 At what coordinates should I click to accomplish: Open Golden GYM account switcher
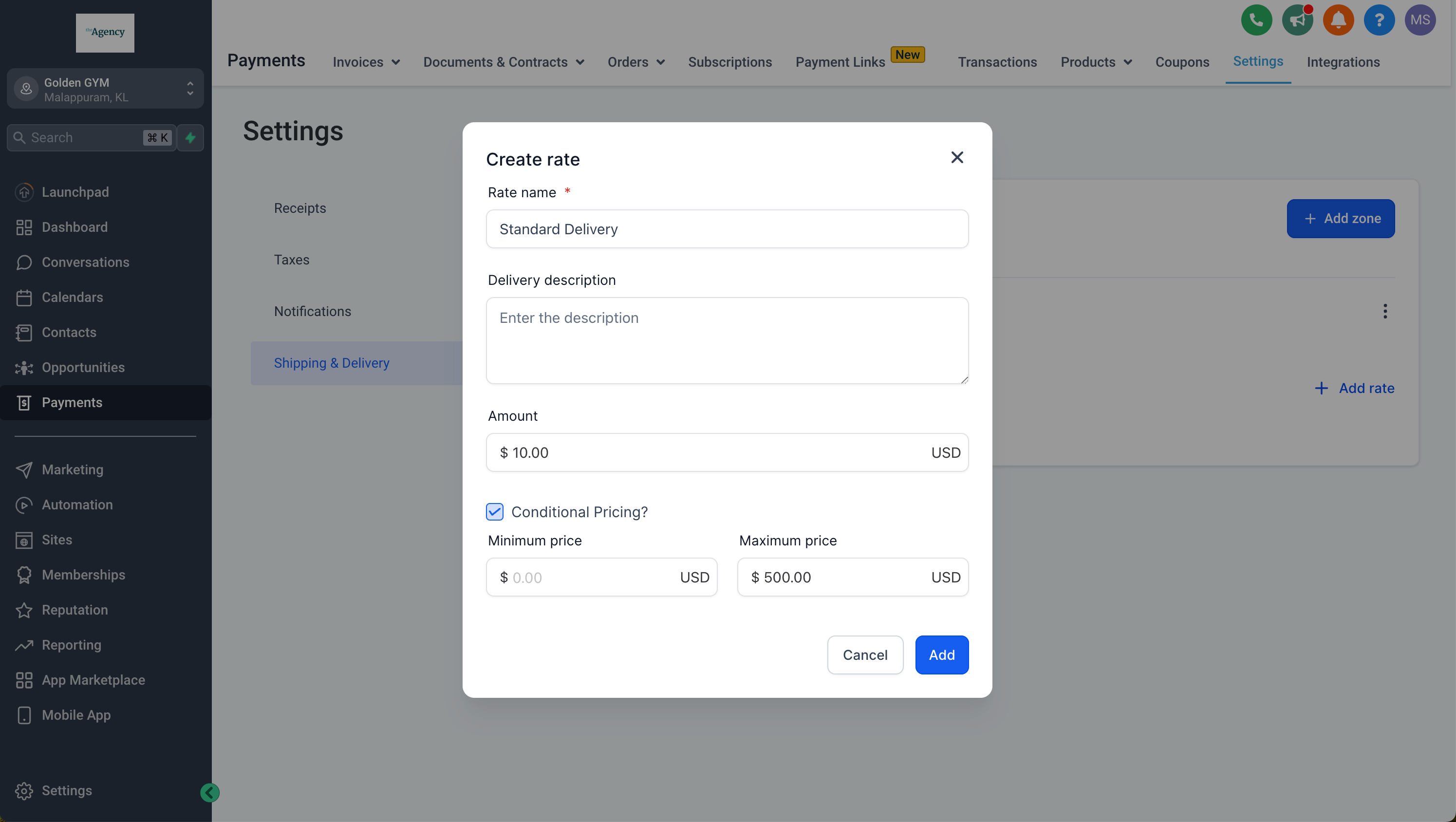[x=105, y=89]
